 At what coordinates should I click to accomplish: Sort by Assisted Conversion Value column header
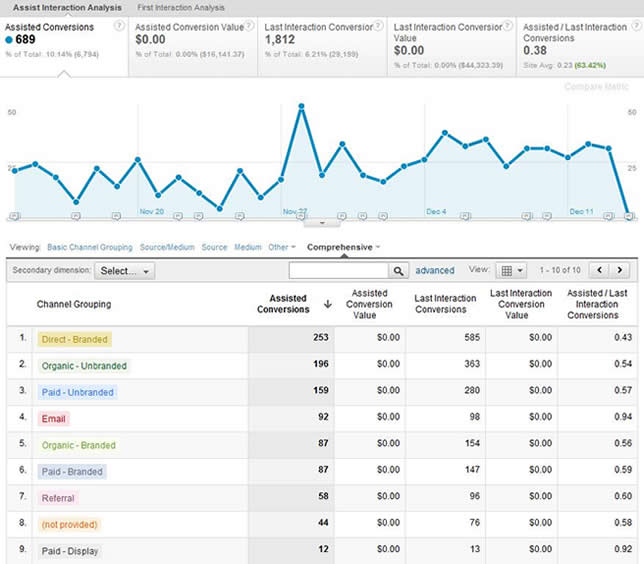[x=369, y=304]
